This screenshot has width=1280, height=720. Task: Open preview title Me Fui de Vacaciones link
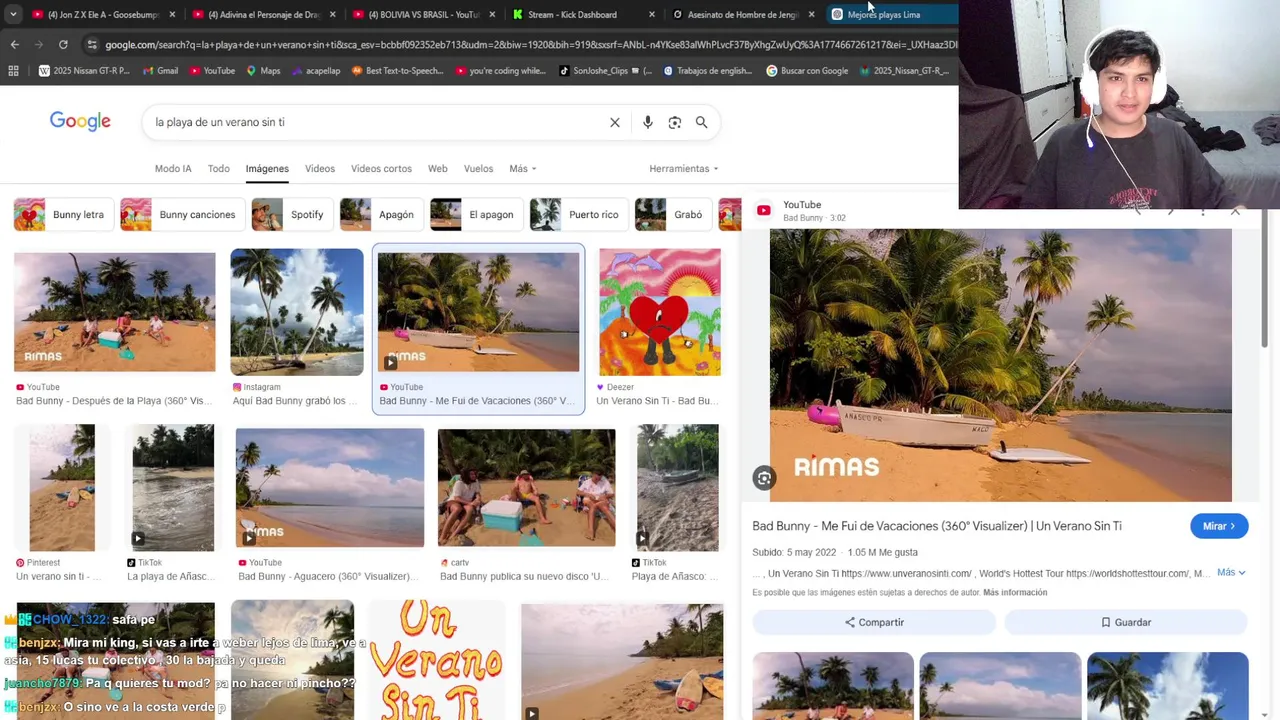pyautogui.click(x=937, y=526)
